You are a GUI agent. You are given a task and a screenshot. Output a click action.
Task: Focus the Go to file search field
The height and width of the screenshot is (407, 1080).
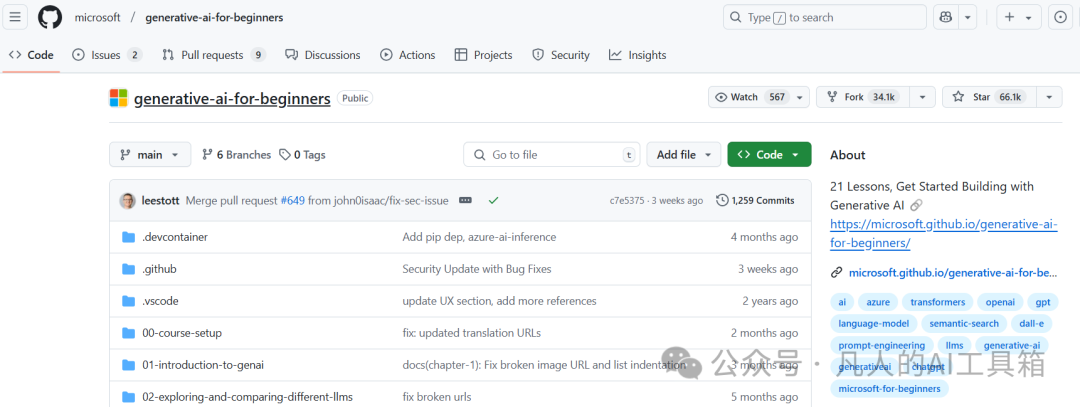point(552,155)
